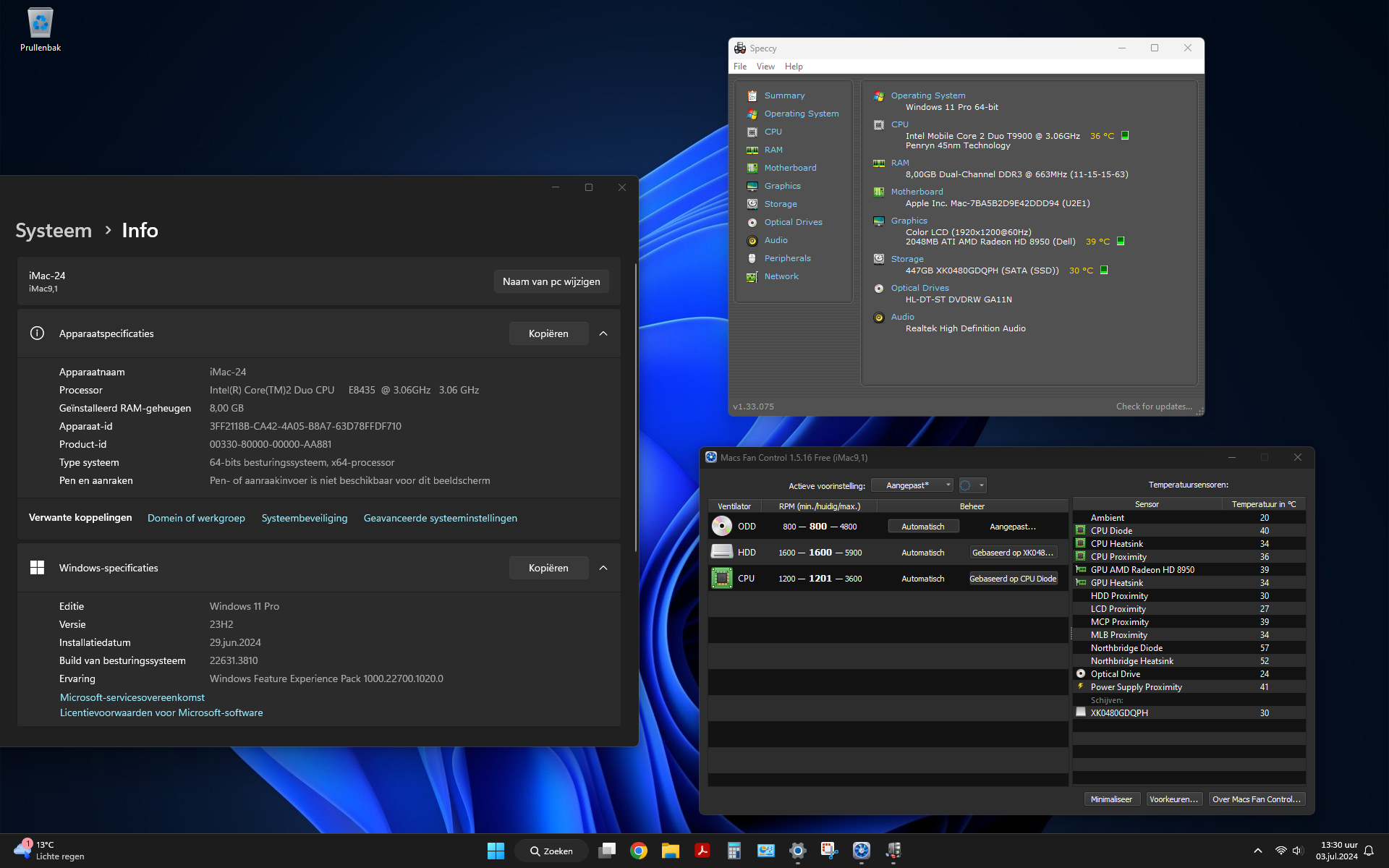Click the Zoeken search box on taskbar
This screenshot has width=1389, height=868.
pyautogui.click(x=551, y=851)
